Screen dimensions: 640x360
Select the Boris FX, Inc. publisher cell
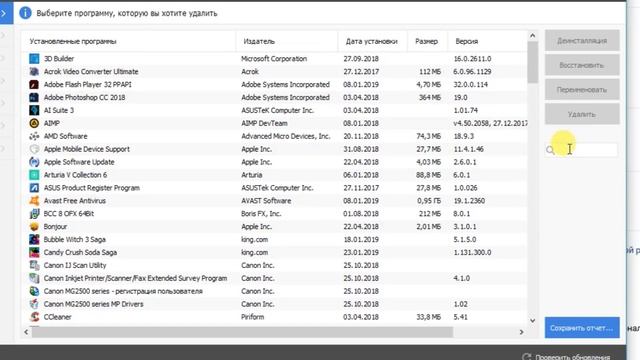click(x=261, y=213)
